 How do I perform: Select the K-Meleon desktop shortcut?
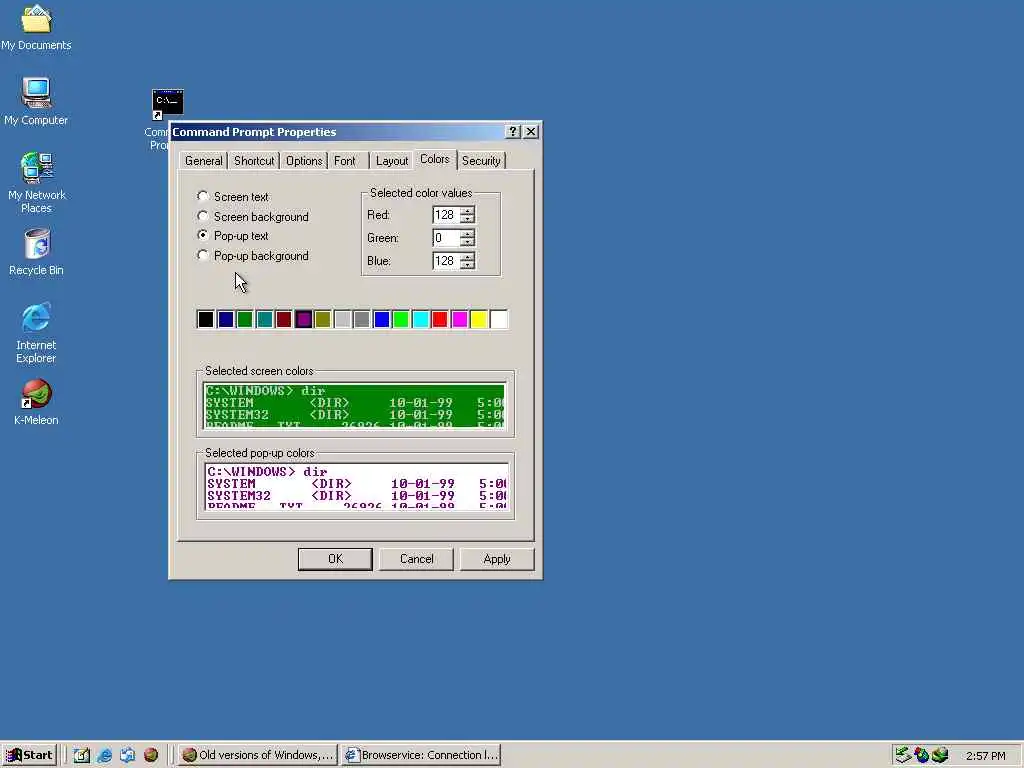(36, 402)
